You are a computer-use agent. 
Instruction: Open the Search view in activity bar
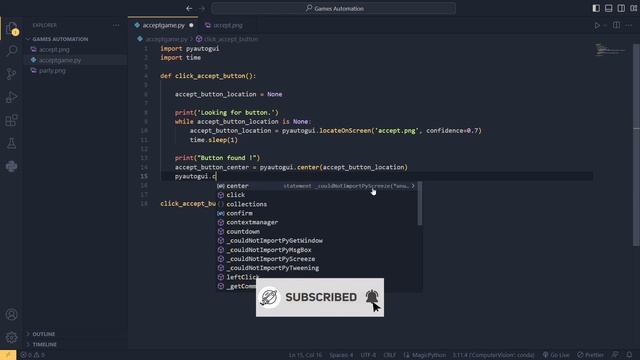[x=11, y=51]
